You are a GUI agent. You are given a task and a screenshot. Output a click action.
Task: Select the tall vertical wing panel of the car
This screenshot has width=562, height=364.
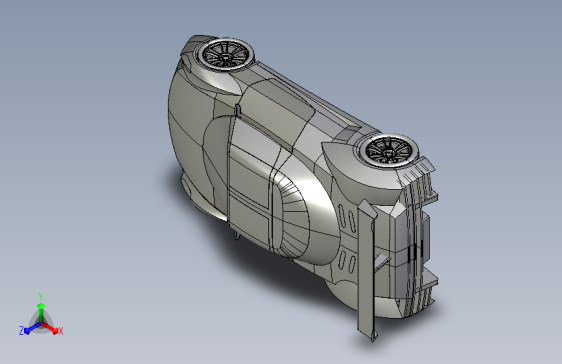tap(367, 271)
